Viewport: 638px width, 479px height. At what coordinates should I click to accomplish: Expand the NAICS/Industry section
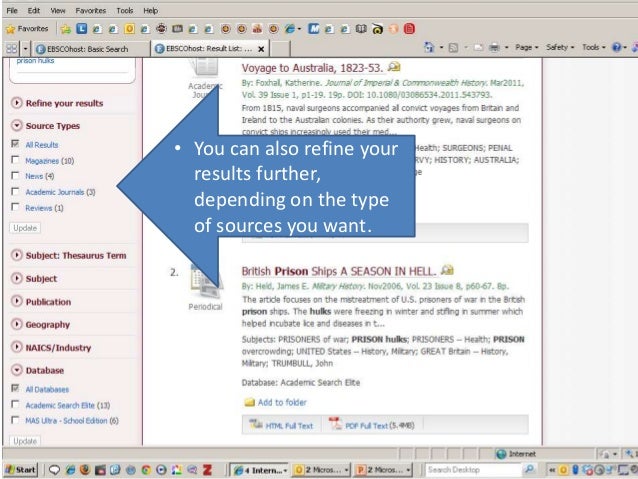[17, 347]
